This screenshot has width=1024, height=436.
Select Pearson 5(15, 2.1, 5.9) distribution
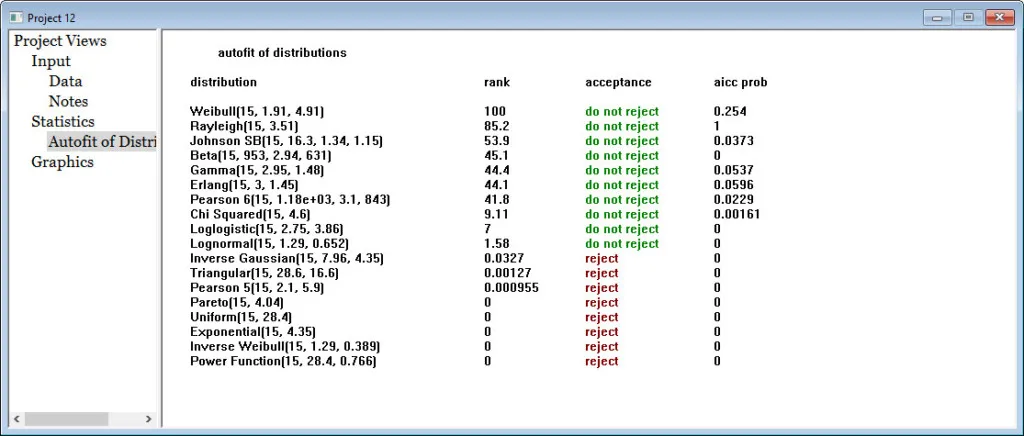point(257,288)
